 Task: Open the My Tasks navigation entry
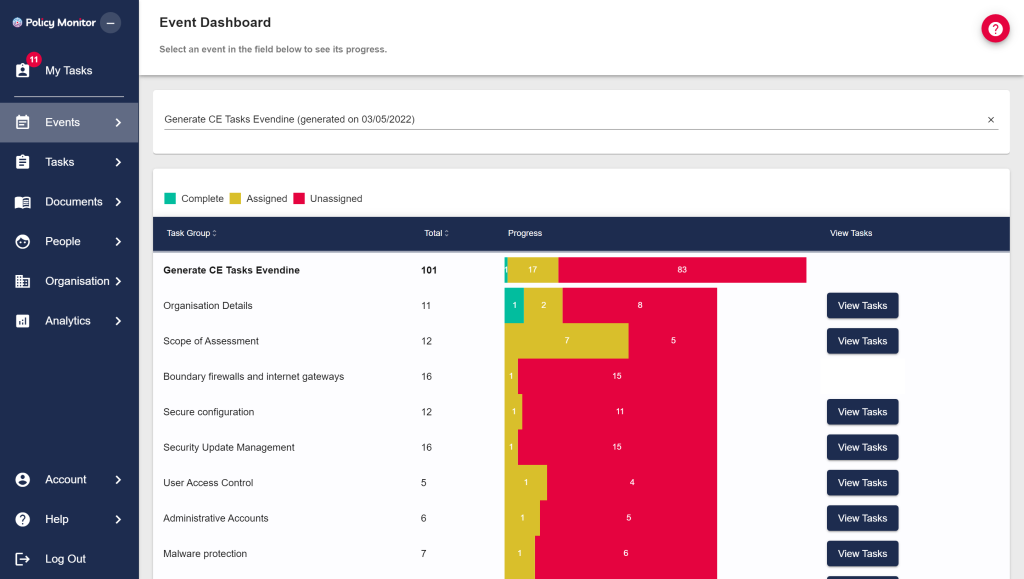[68, 70]
